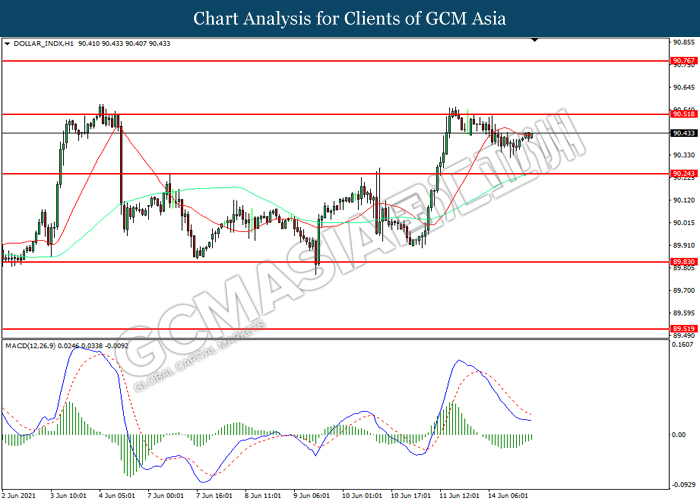Click the chart shift marker triangle at top
The width and height of the screenshot is (700, 500).
click(535, 41)
